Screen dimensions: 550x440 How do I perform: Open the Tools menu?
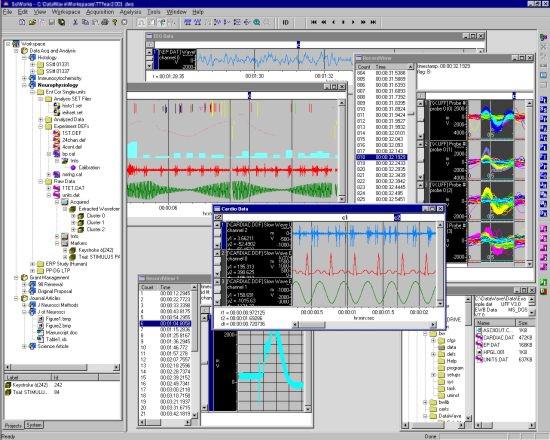click(154, 12)
